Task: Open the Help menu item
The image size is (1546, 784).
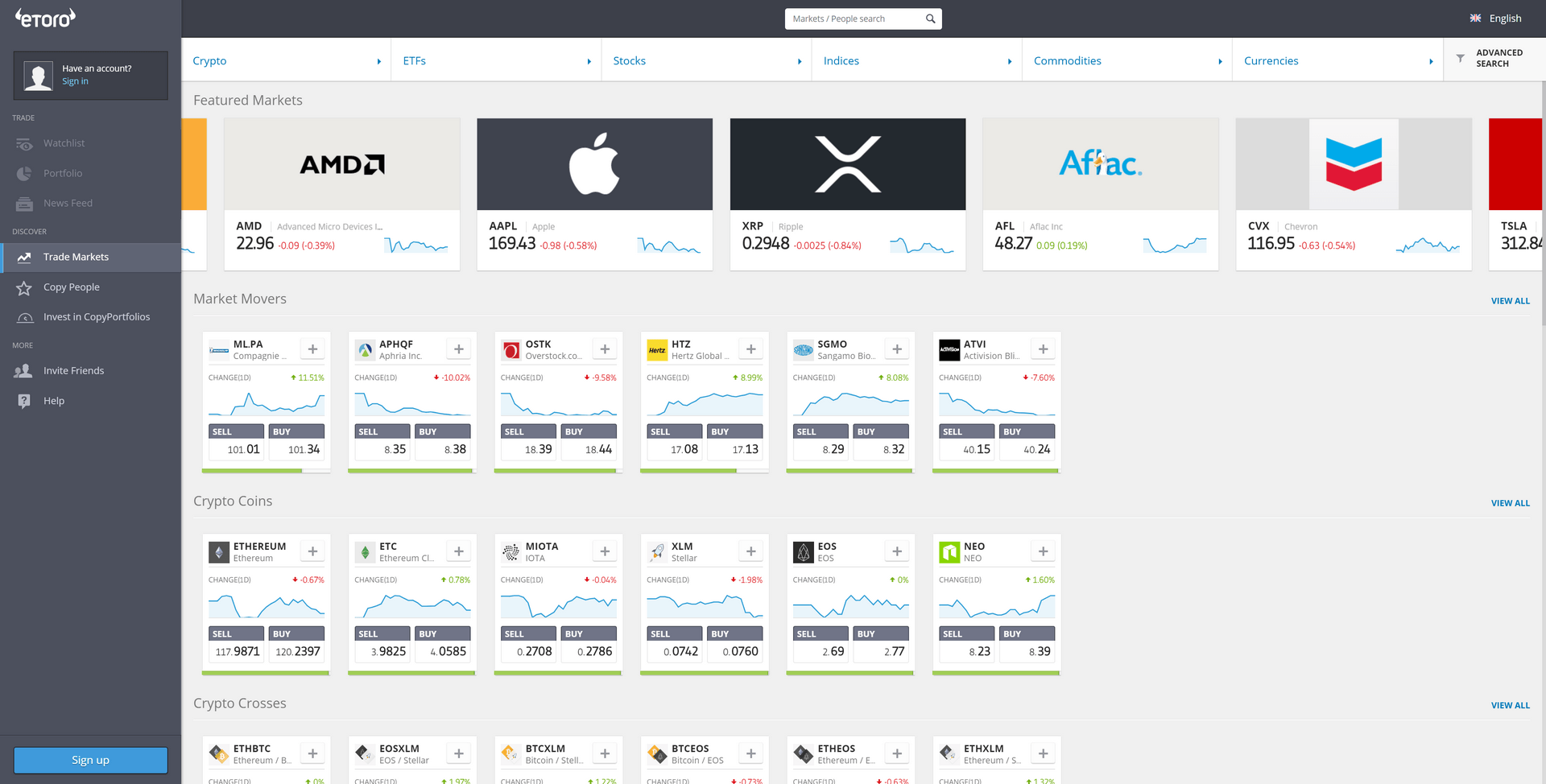Action: click(x=90, y=401)
